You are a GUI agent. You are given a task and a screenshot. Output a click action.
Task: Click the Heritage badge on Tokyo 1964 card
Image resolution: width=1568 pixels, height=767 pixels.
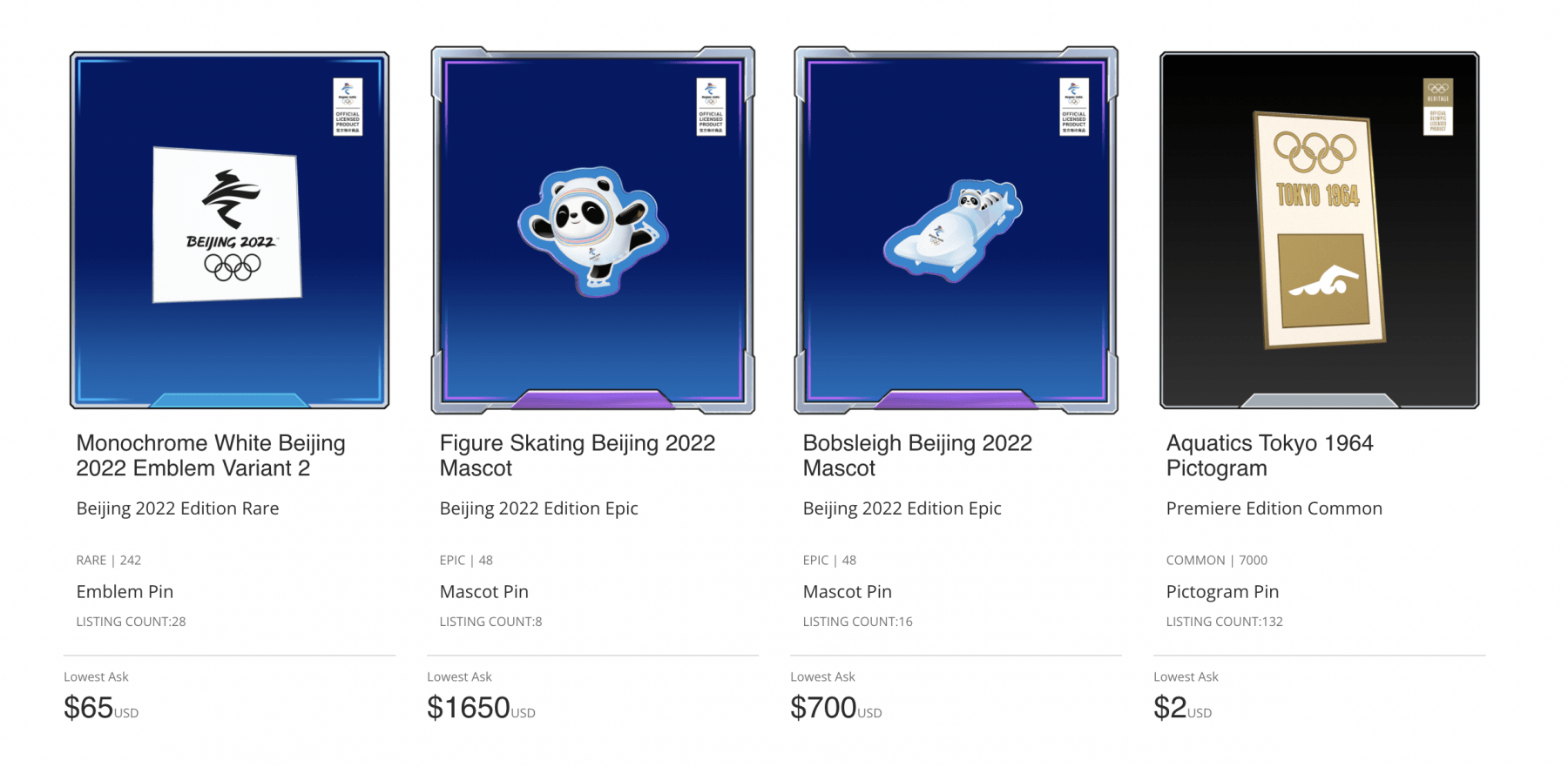(1437, 107)
